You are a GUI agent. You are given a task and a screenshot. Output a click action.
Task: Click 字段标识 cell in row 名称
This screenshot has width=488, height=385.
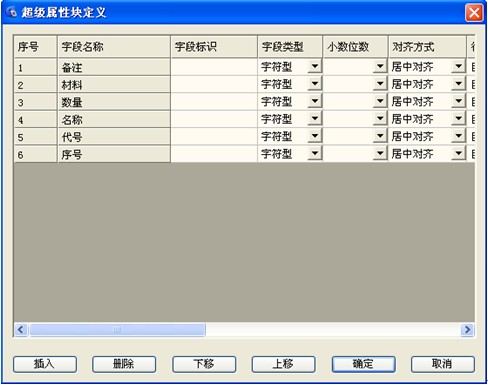[x=214, y=119]
